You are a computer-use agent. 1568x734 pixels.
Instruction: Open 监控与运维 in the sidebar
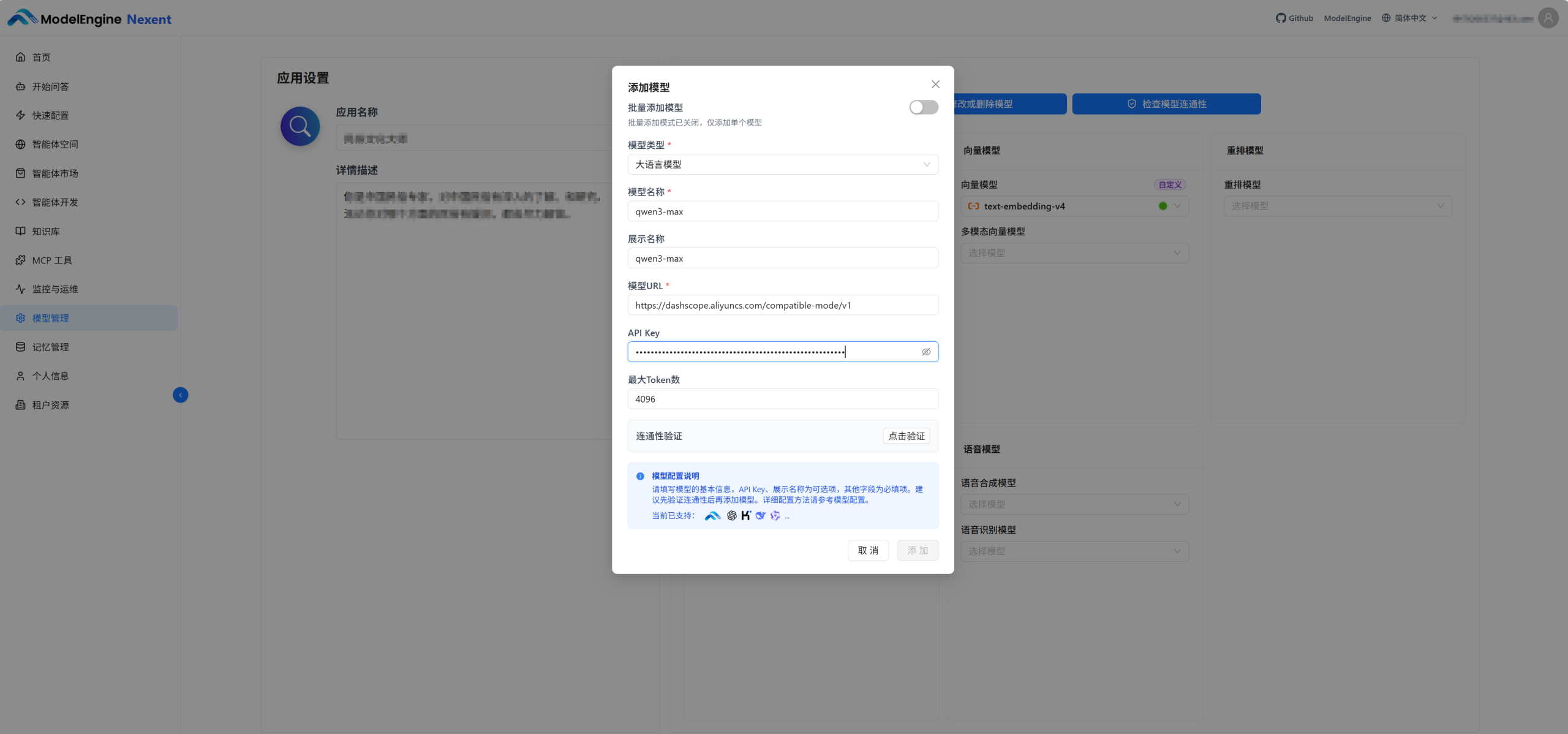pyautogui.click(x=55, y=289)
